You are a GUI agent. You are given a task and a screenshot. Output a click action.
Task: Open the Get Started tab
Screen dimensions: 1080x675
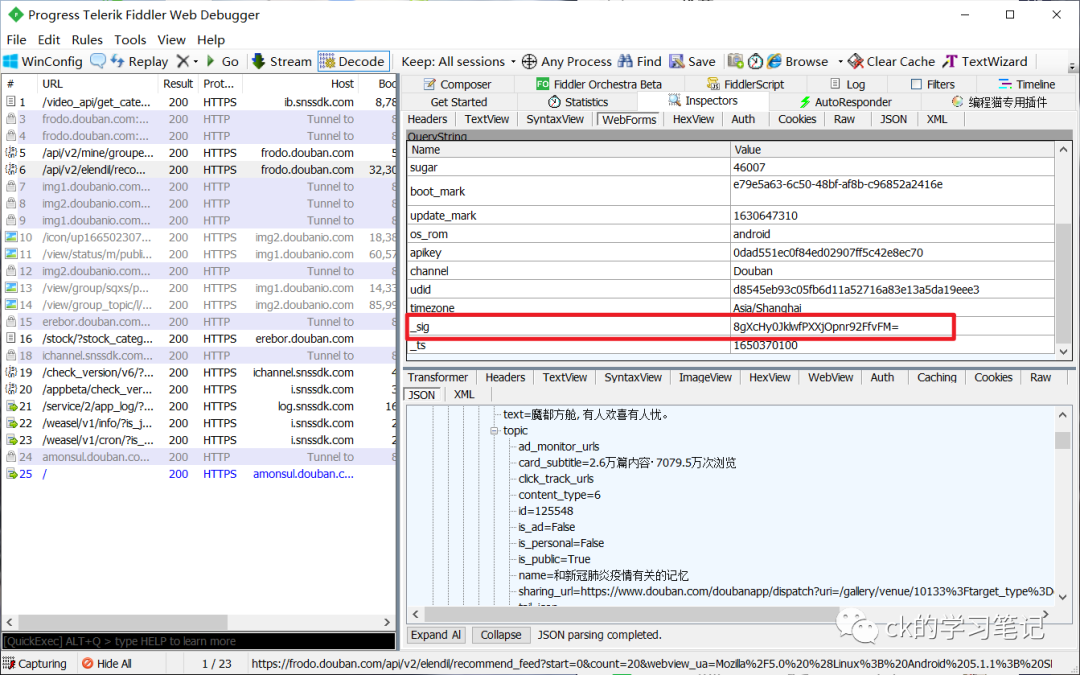pyautogui.click(x=459, y=102)
